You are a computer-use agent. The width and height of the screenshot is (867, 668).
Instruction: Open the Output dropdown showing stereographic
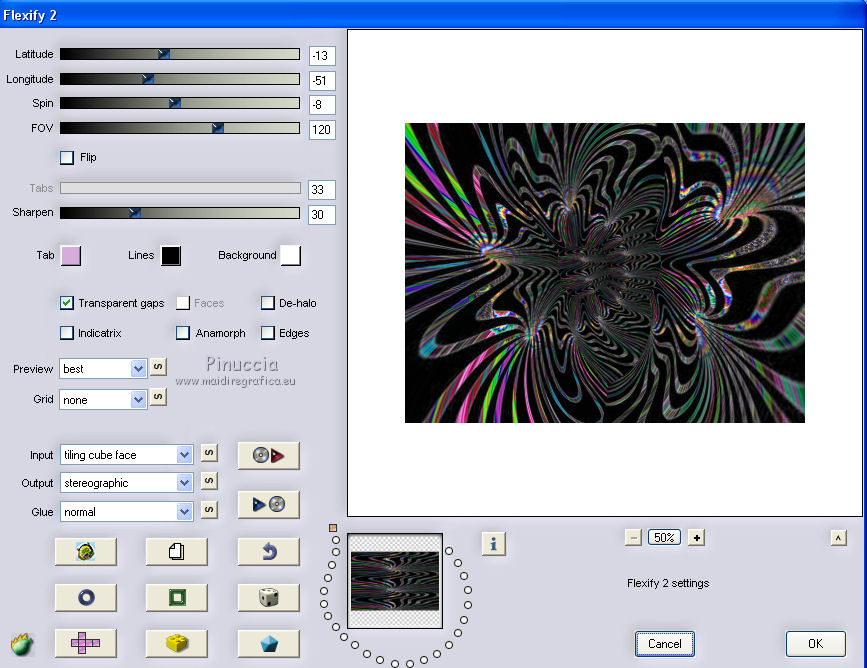[127, 483]
